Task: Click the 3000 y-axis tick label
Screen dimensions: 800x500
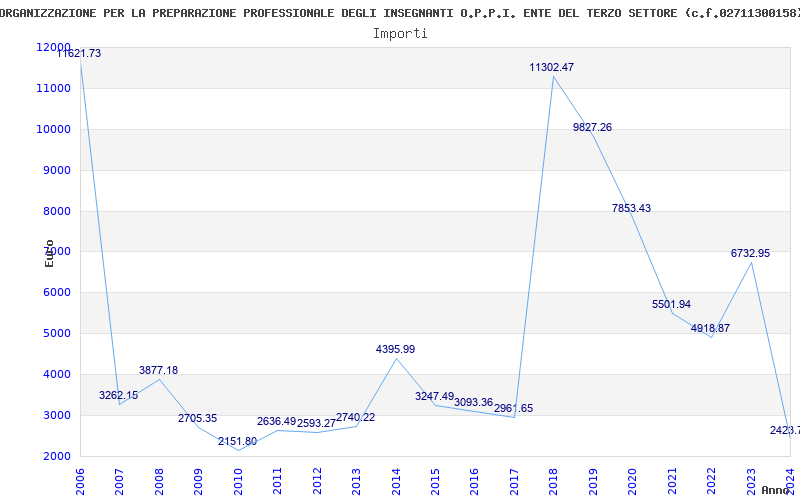Action: [56, 415]
